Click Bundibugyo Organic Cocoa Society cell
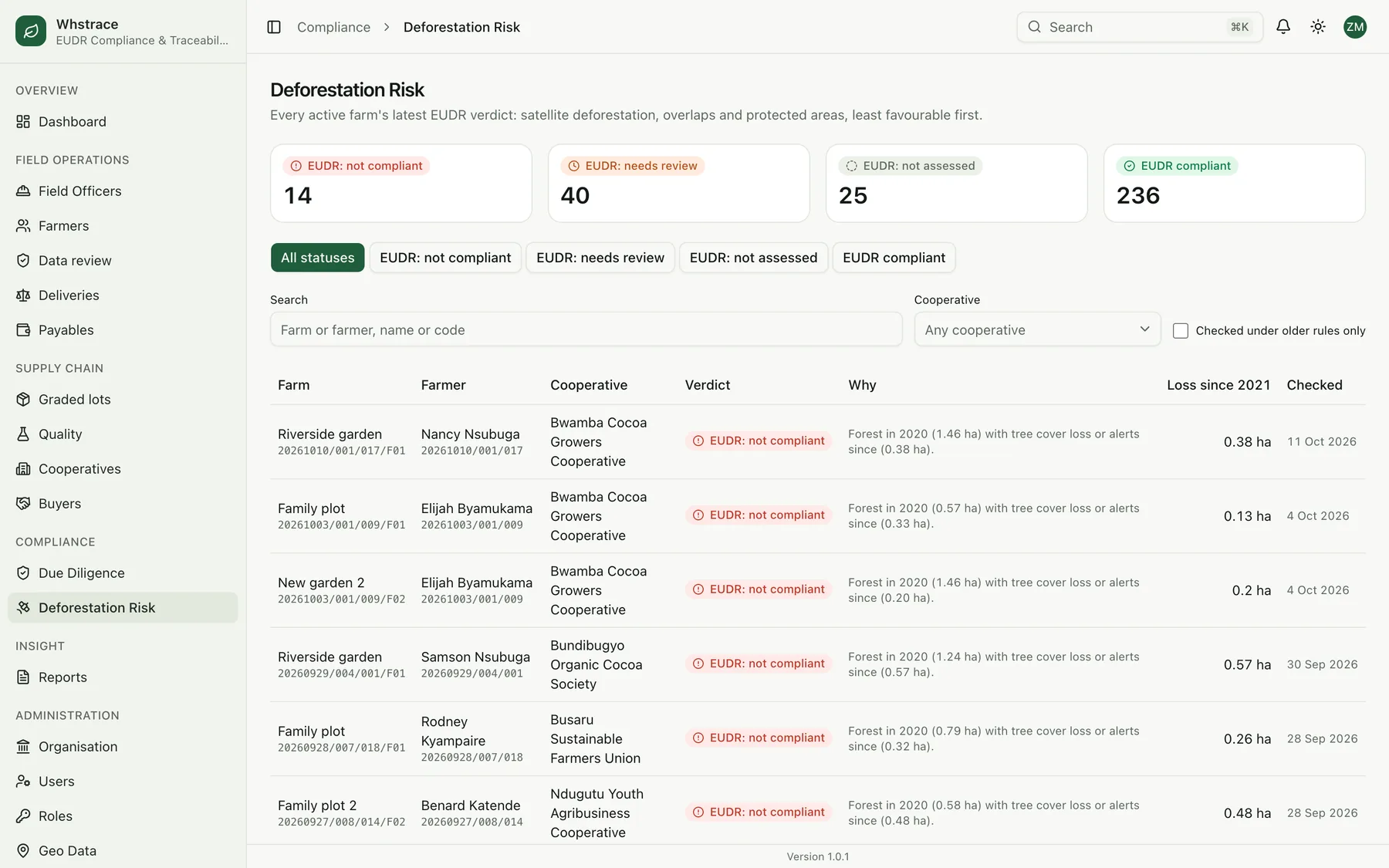 (x=596, y=664)
